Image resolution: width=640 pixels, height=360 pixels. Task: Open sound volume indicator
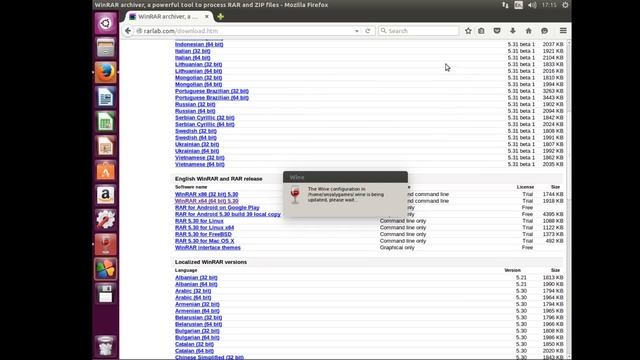pos(532,5)
